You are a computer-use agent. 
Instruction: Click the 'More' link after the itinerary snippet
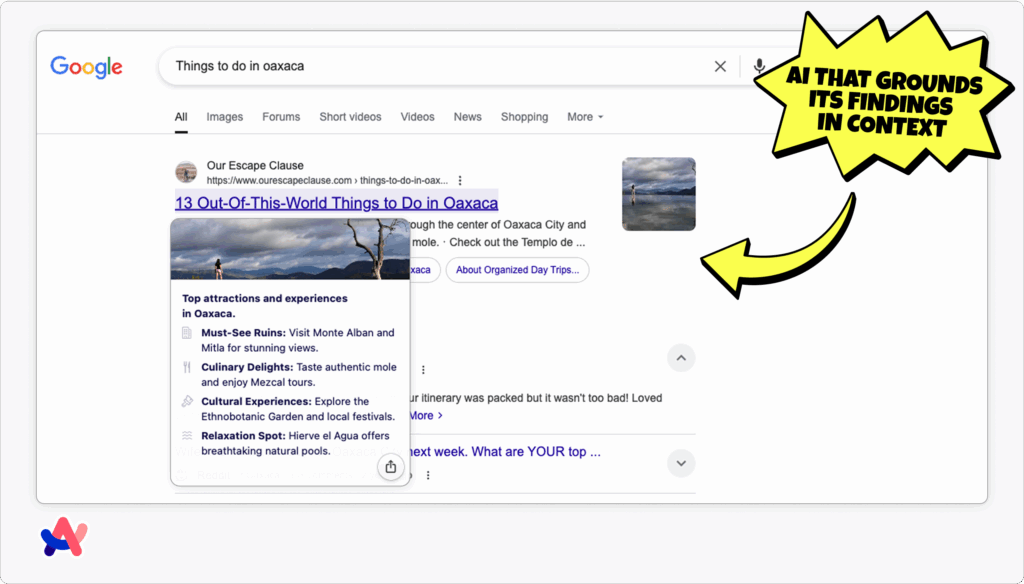pyautogui.click(x=426, y=415)
